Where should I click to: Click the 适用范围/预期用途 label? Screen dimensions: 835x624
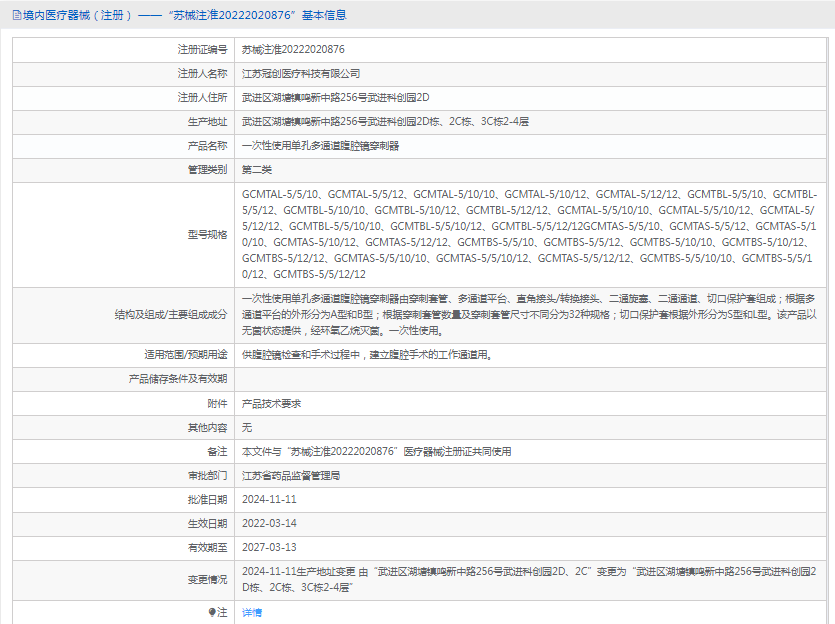click(186, 355)
